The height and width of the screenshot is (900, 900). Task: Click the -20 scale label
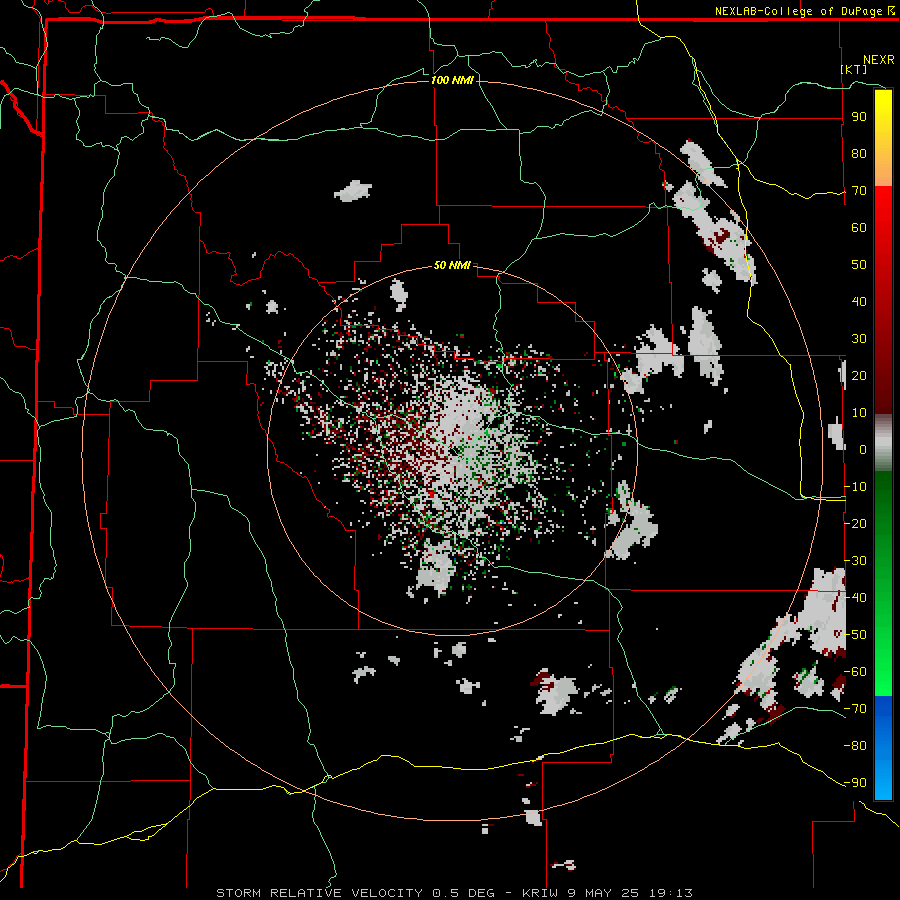[856, 524]
